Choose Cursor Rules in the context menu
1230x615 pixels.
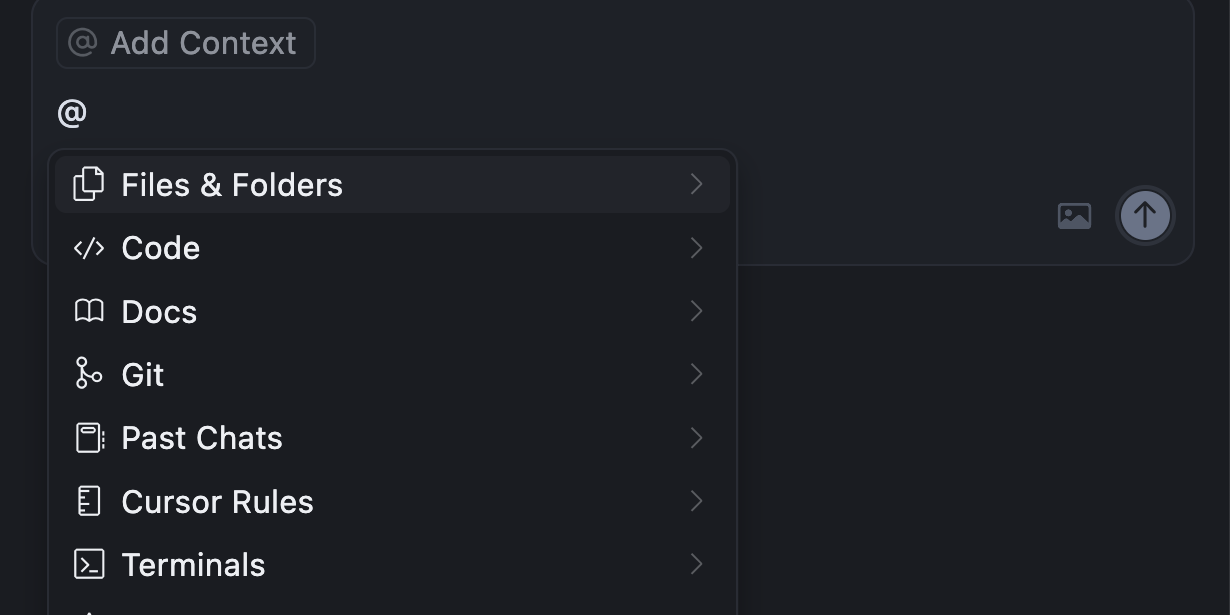coord(217,501)
